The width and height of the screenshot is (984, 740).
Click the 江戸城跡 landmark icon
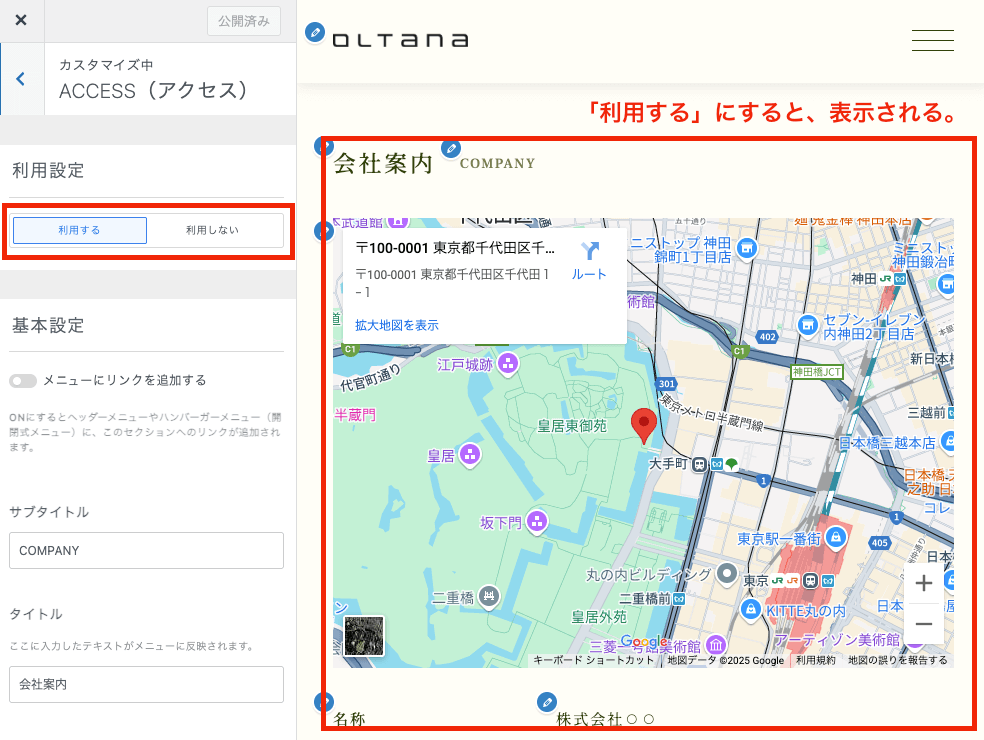(x=508, y=363)
